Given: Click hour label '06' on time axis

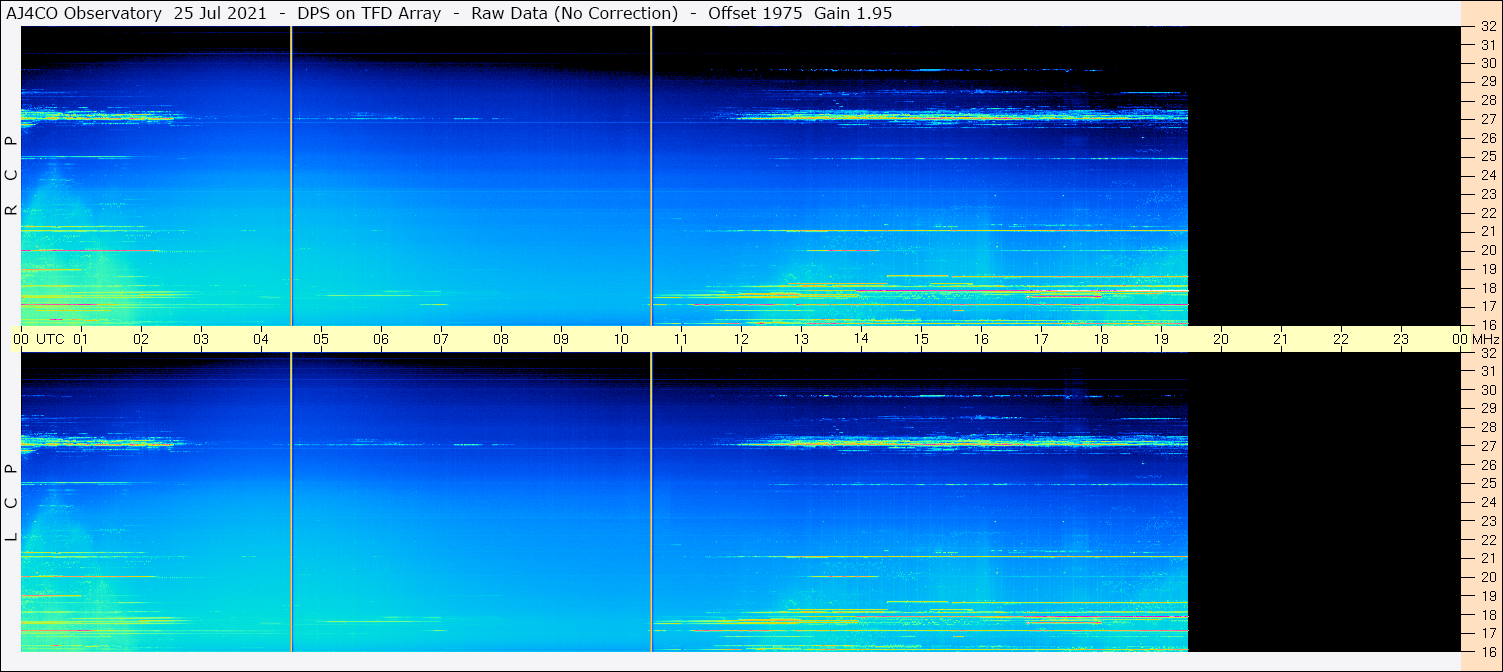Looking at the screenshot, I should (x=381, y=339).
